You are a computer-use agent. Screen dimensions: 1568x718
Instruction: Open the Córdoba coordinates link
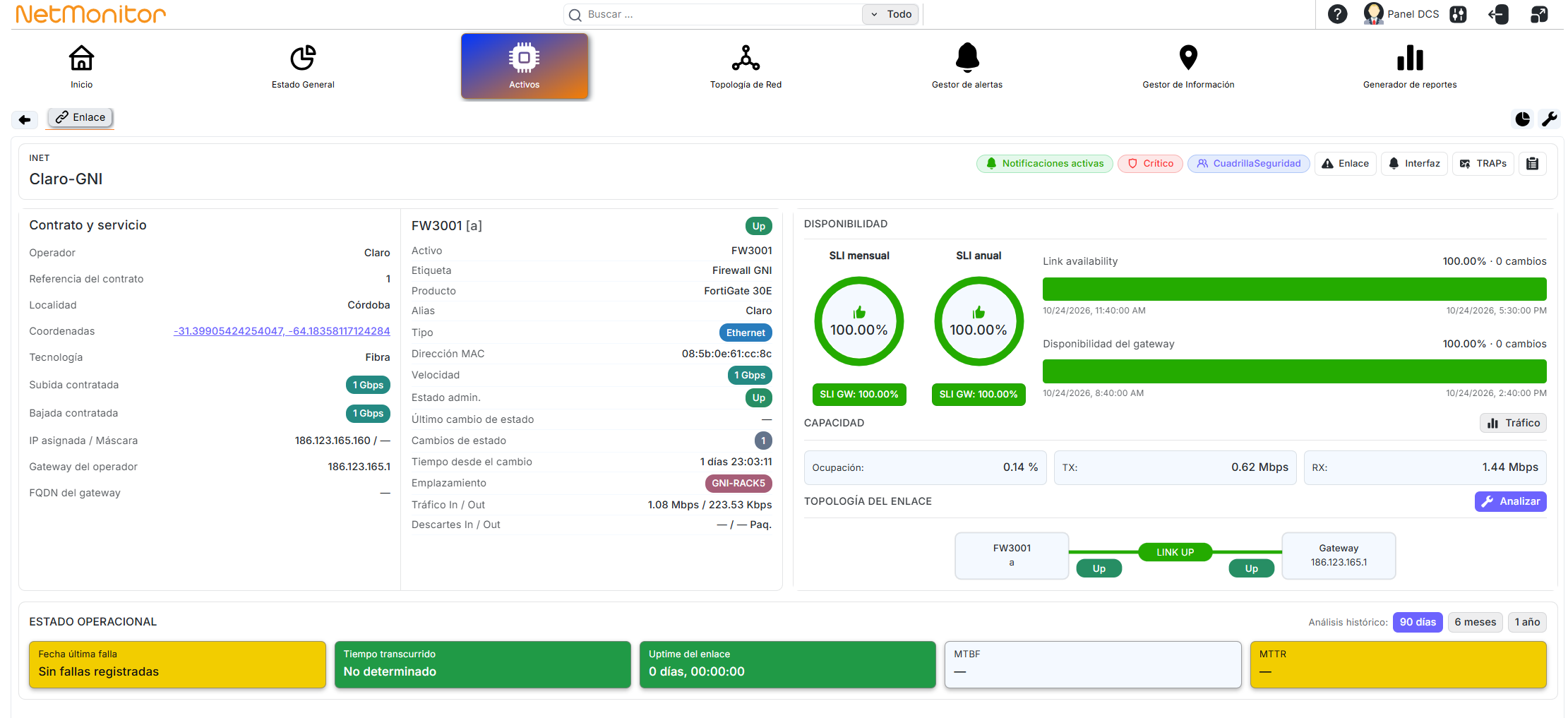tap(282, 331)
